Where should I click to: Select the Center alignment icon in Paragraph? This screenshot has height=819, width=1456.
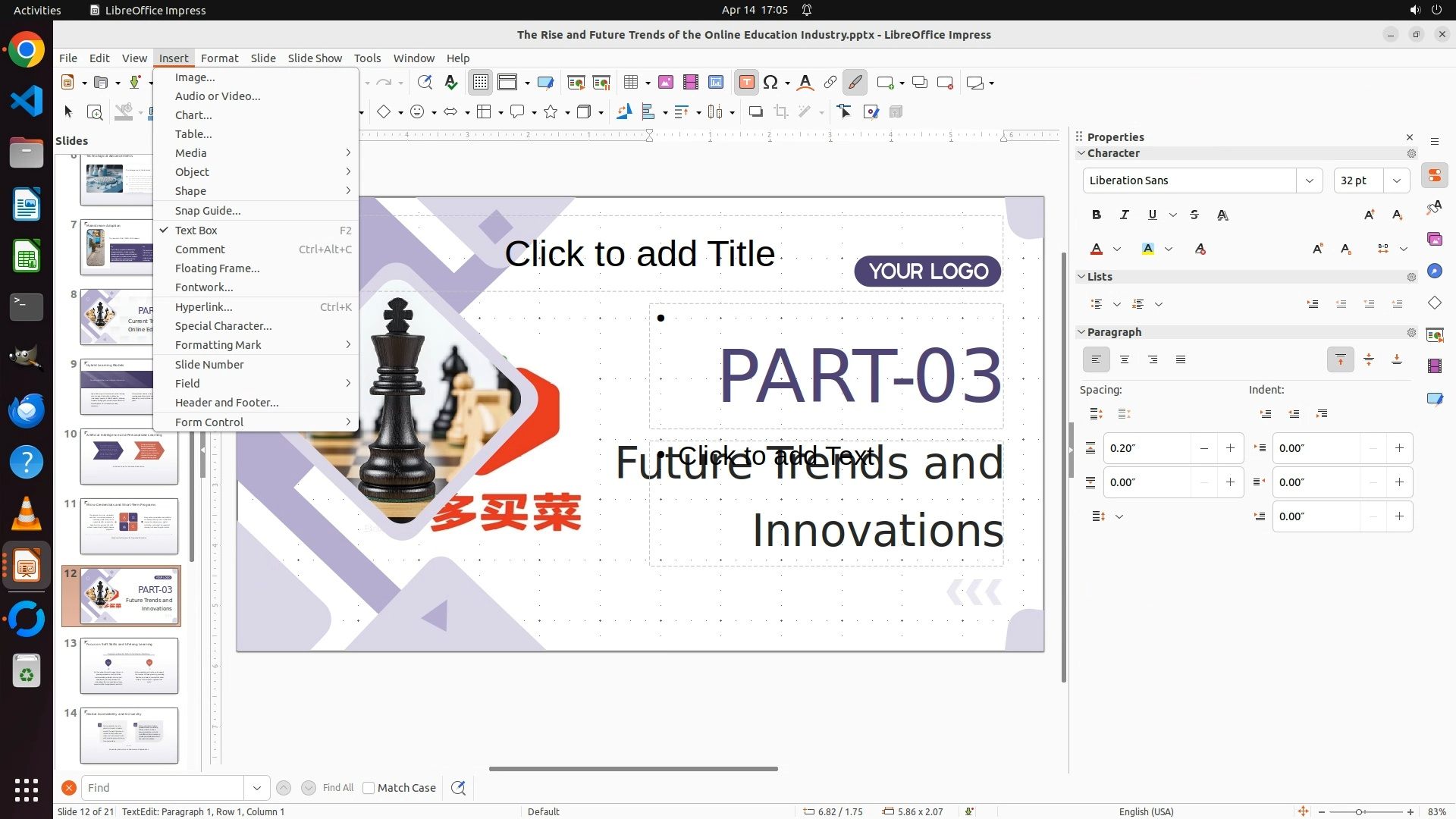click(x=1125, y=359)
